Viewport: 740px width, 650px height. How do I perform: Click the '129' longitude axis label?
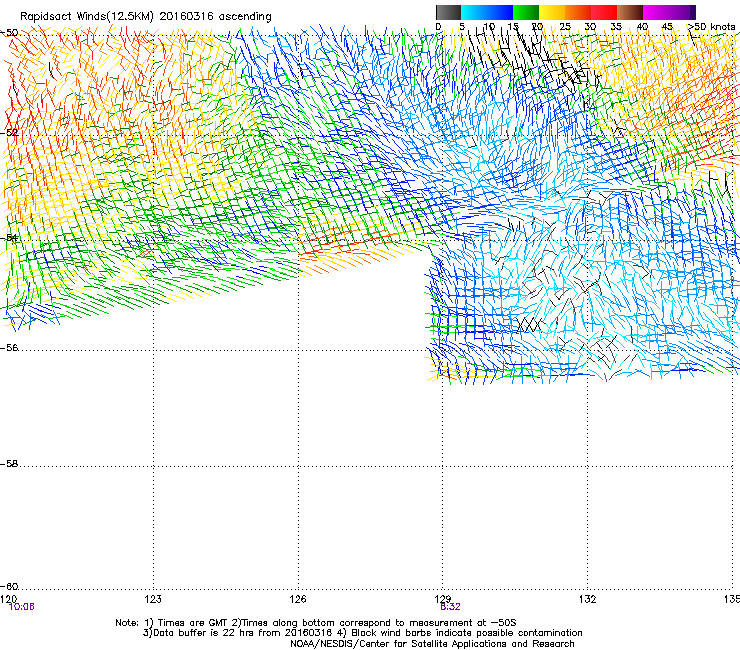pyautogui.click(x=442, y=599)
